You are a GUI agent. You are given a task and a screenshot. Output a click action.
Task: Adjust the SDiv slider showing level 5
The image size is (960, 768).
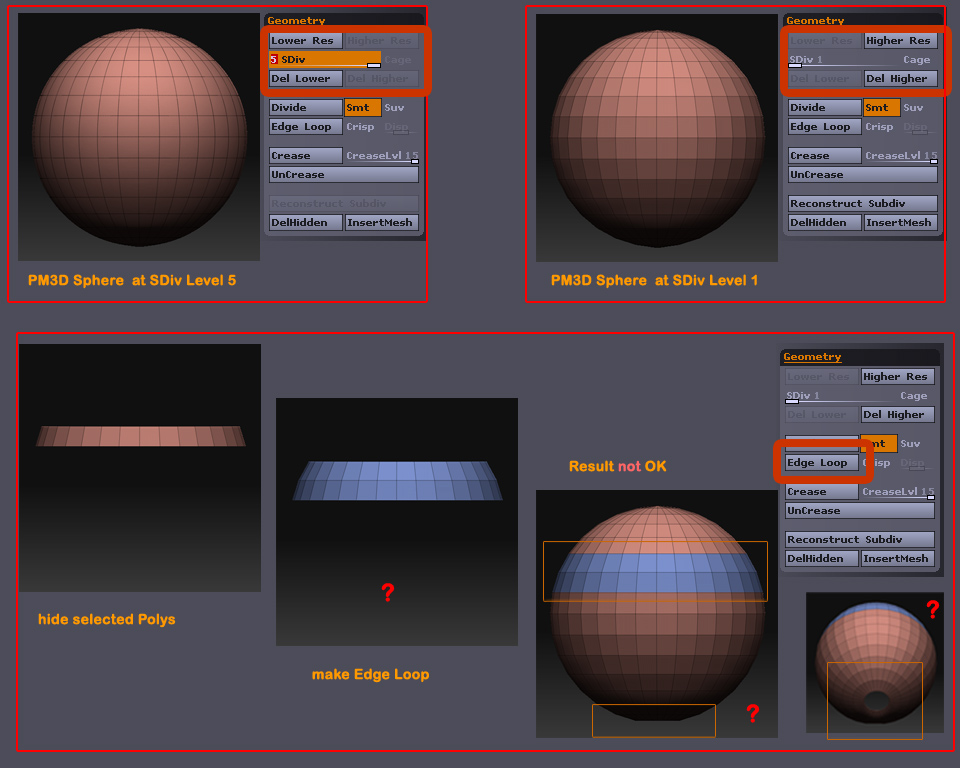(x=320, y=59)
